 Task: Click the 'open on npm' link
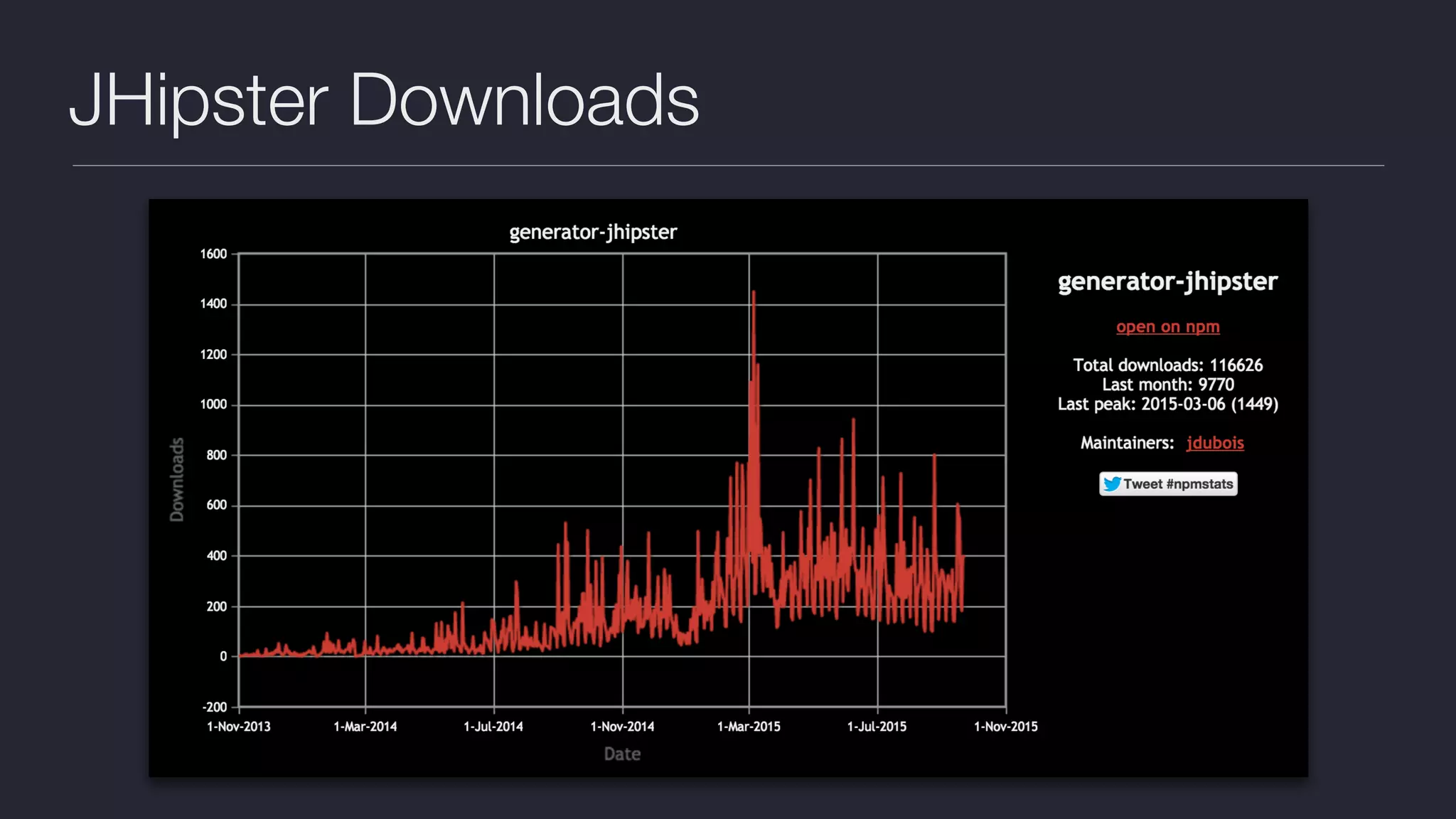pos(1167,326)
